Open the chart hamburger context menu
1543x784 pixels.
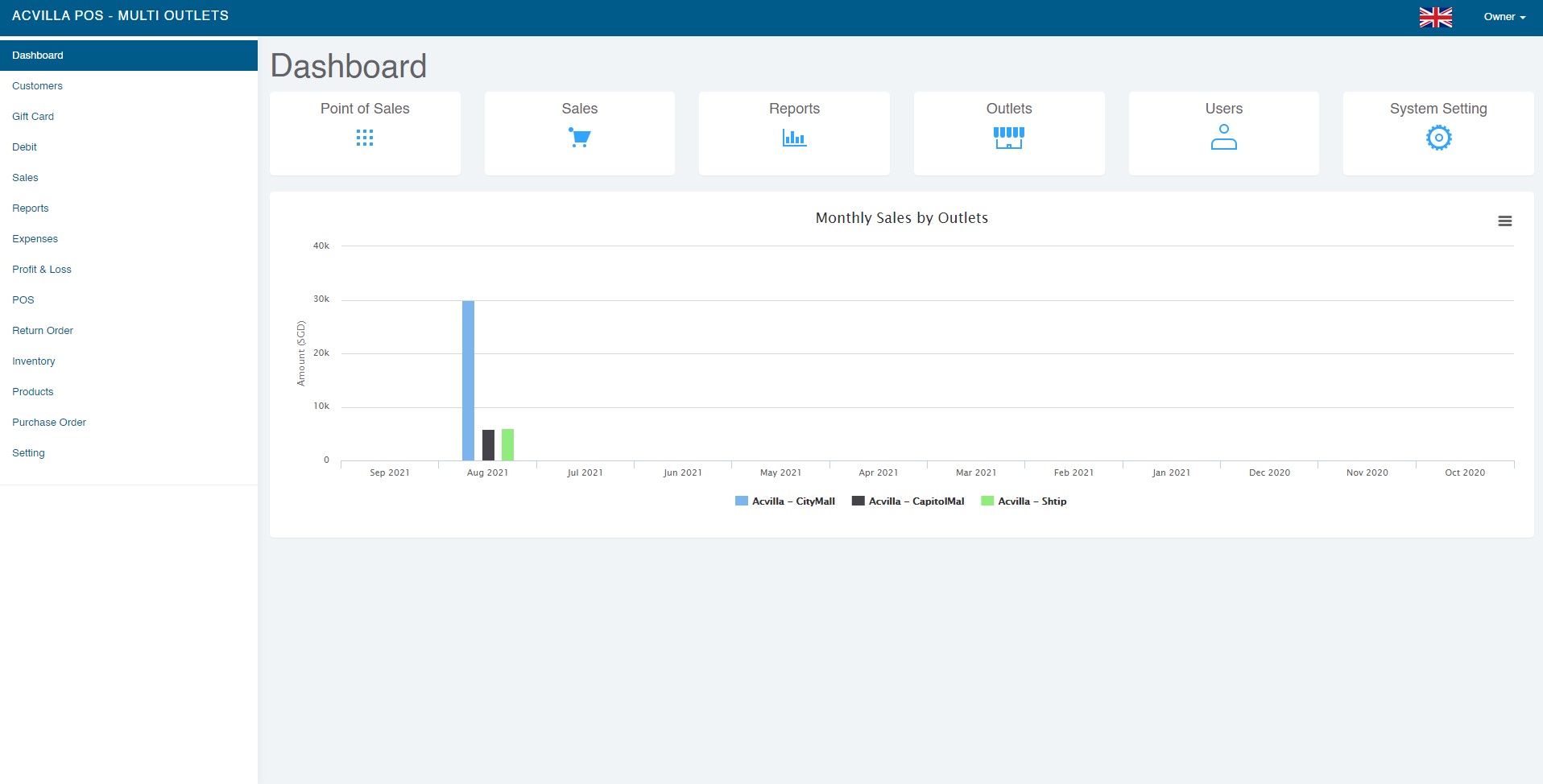click(x=1504, y=221)
